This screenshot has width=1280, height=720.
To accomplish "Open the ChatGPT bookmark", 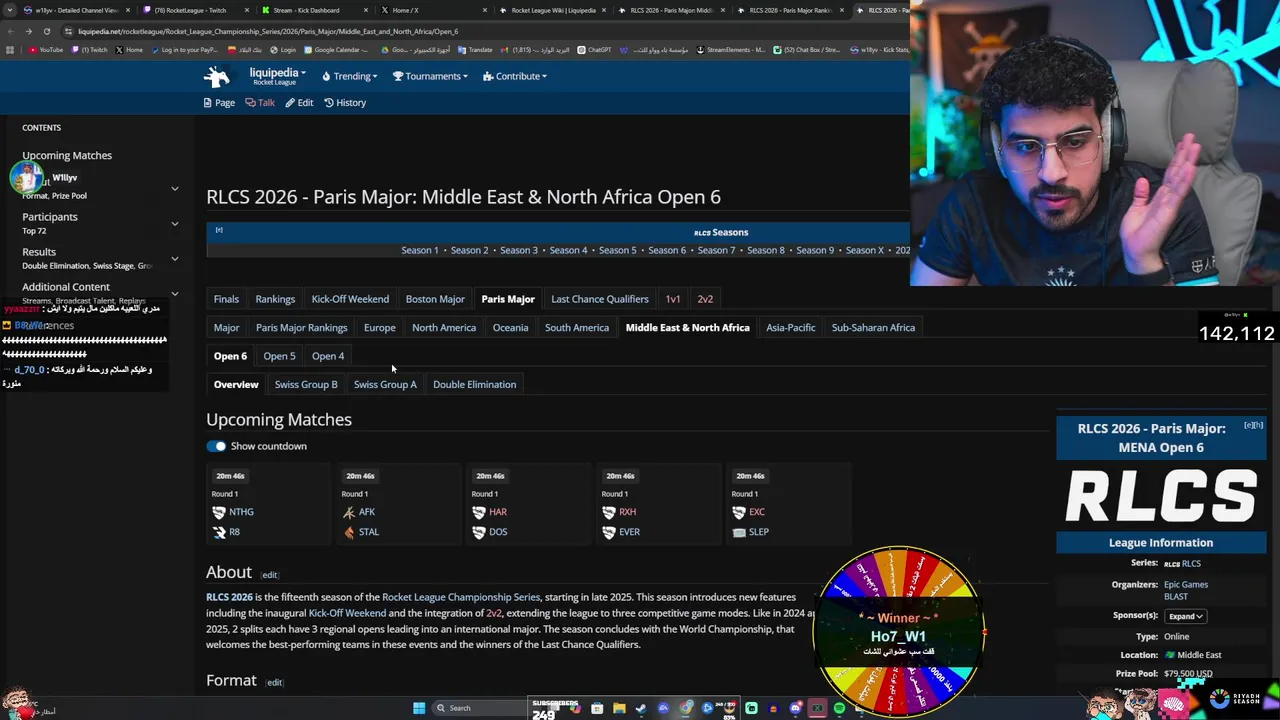I will [x=595, y=50].
